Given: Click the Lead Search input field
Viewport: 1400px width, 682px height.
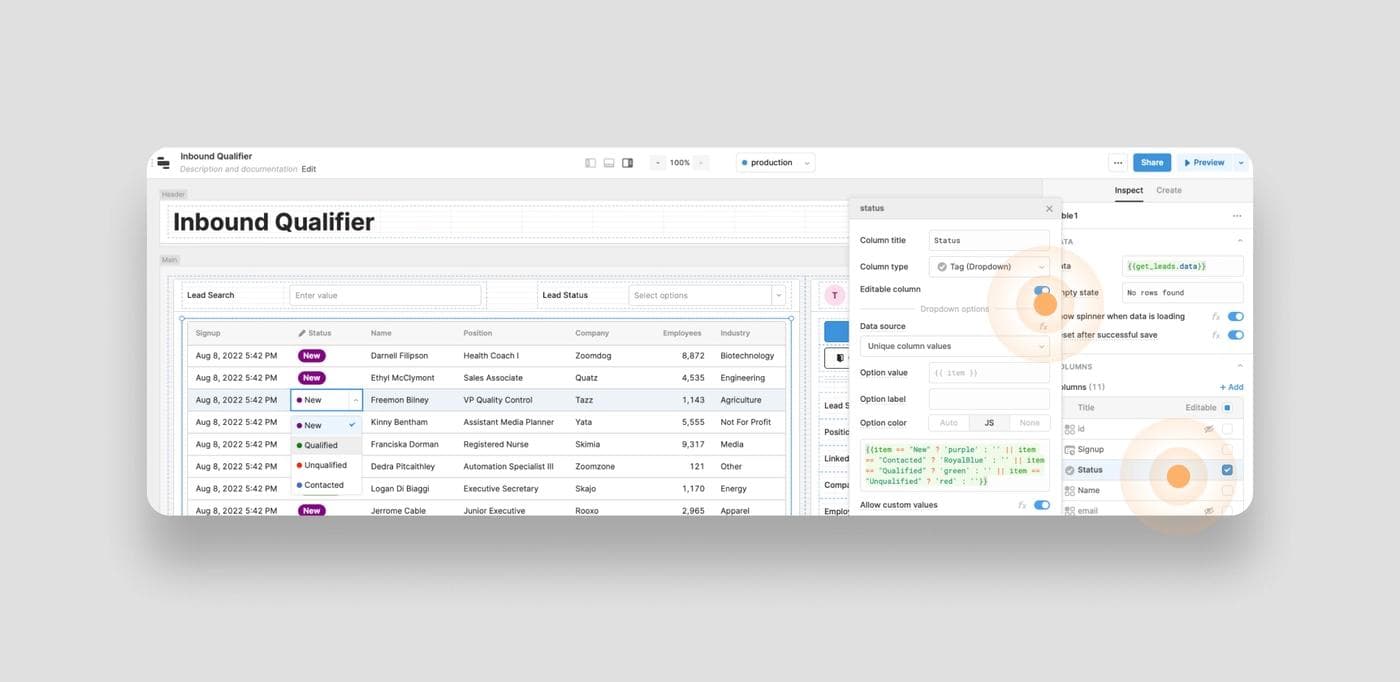Looking at the screenshot, I should point(385,295).
